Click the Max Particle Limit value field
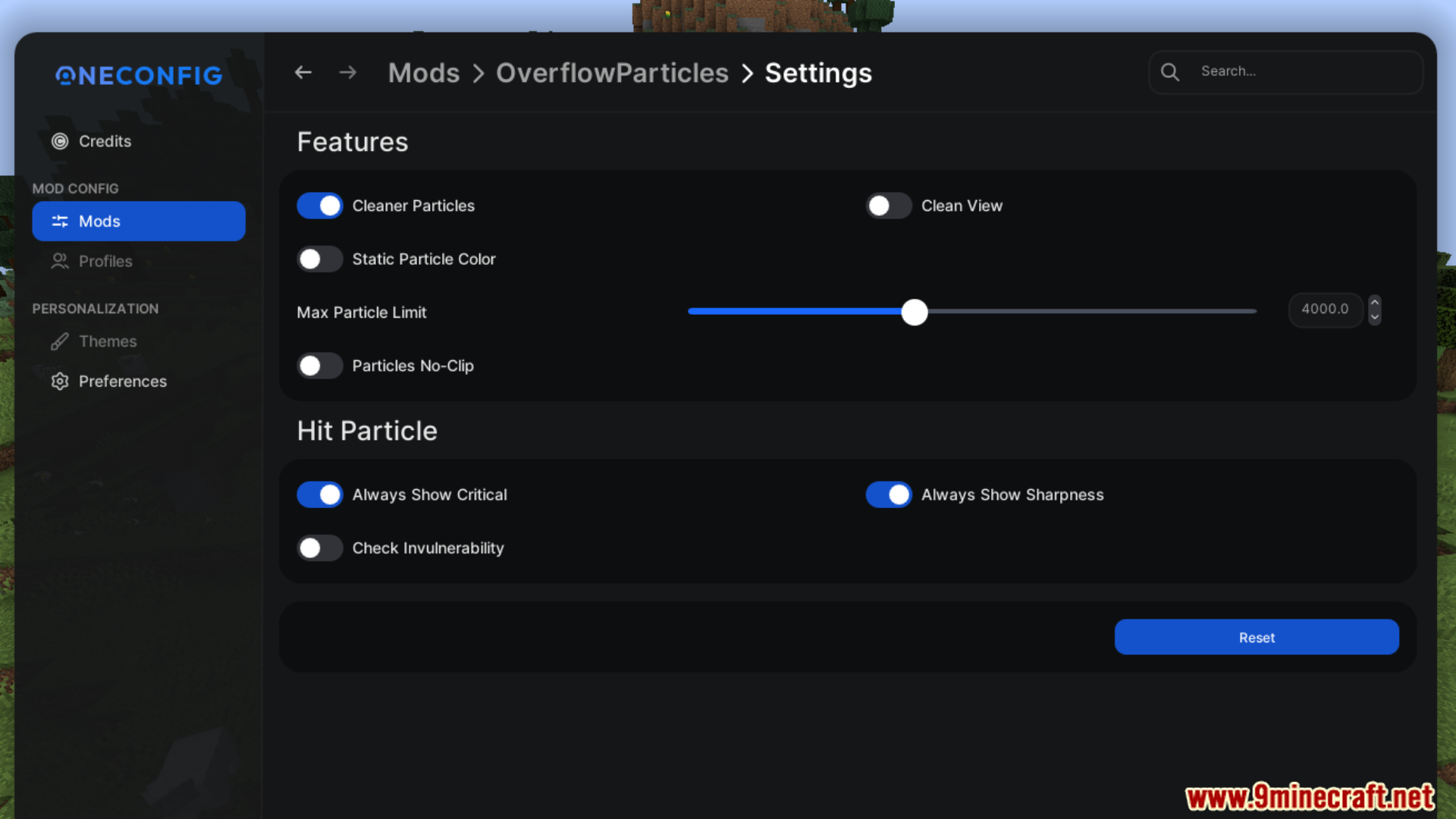Viewport: 1456px width, 819px height. pyautogui.click(x=1326, y=309)
